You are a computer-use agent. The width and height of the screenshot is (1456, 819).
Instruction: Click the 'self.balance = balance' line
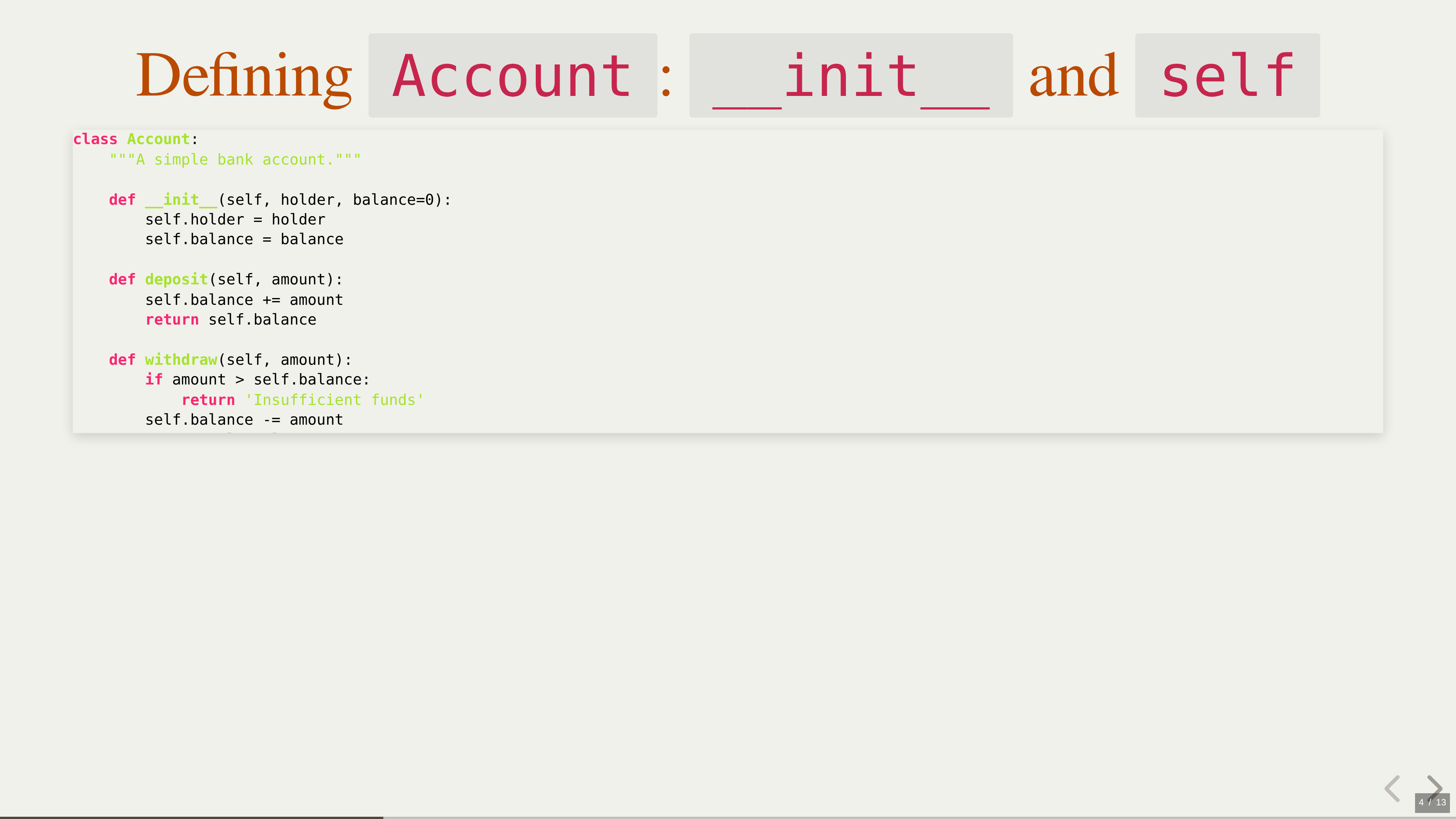pos(244,239)
